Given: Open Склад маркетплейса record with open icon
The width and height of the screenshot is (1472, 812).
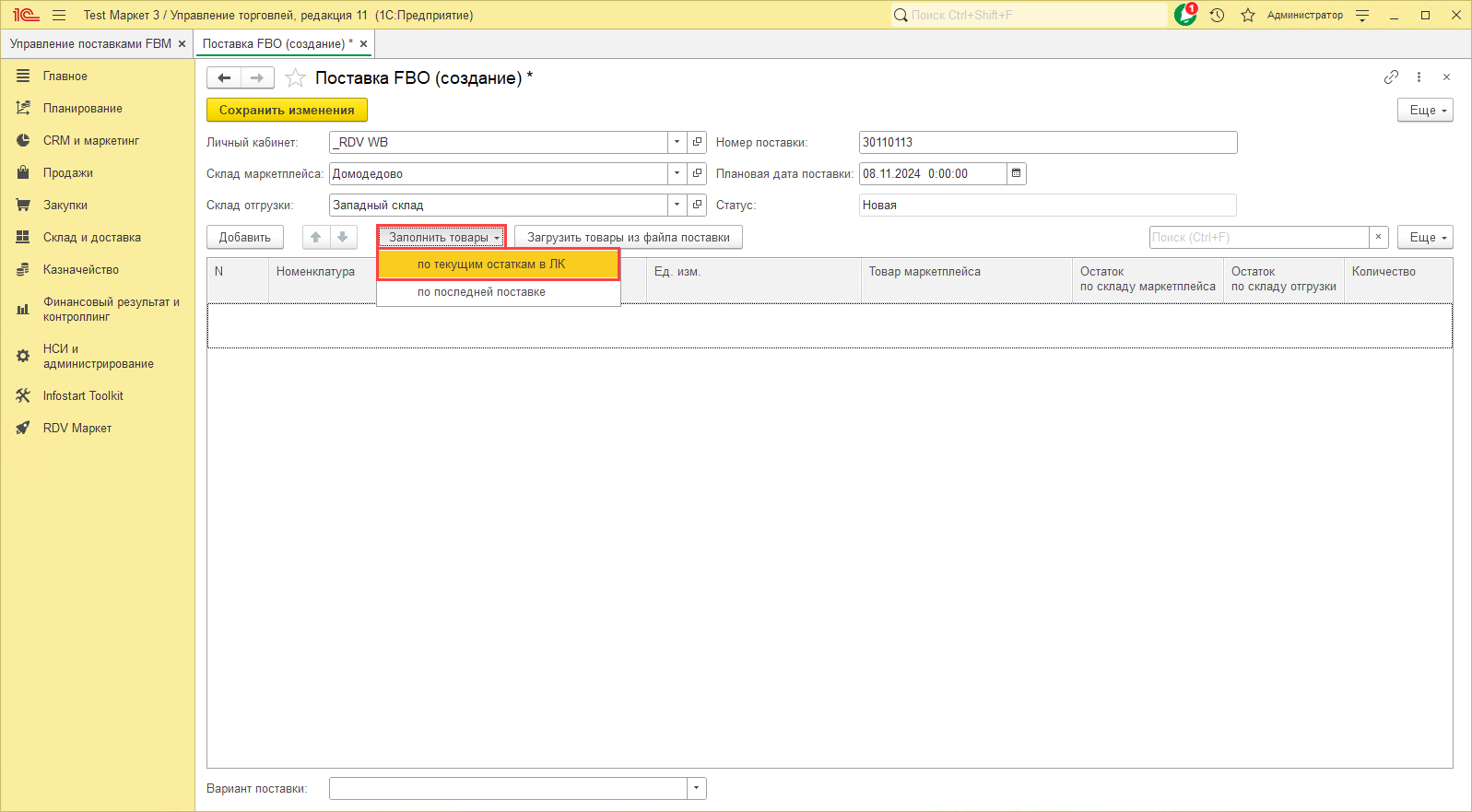Looking at the screenshot, I should [697, 173].
